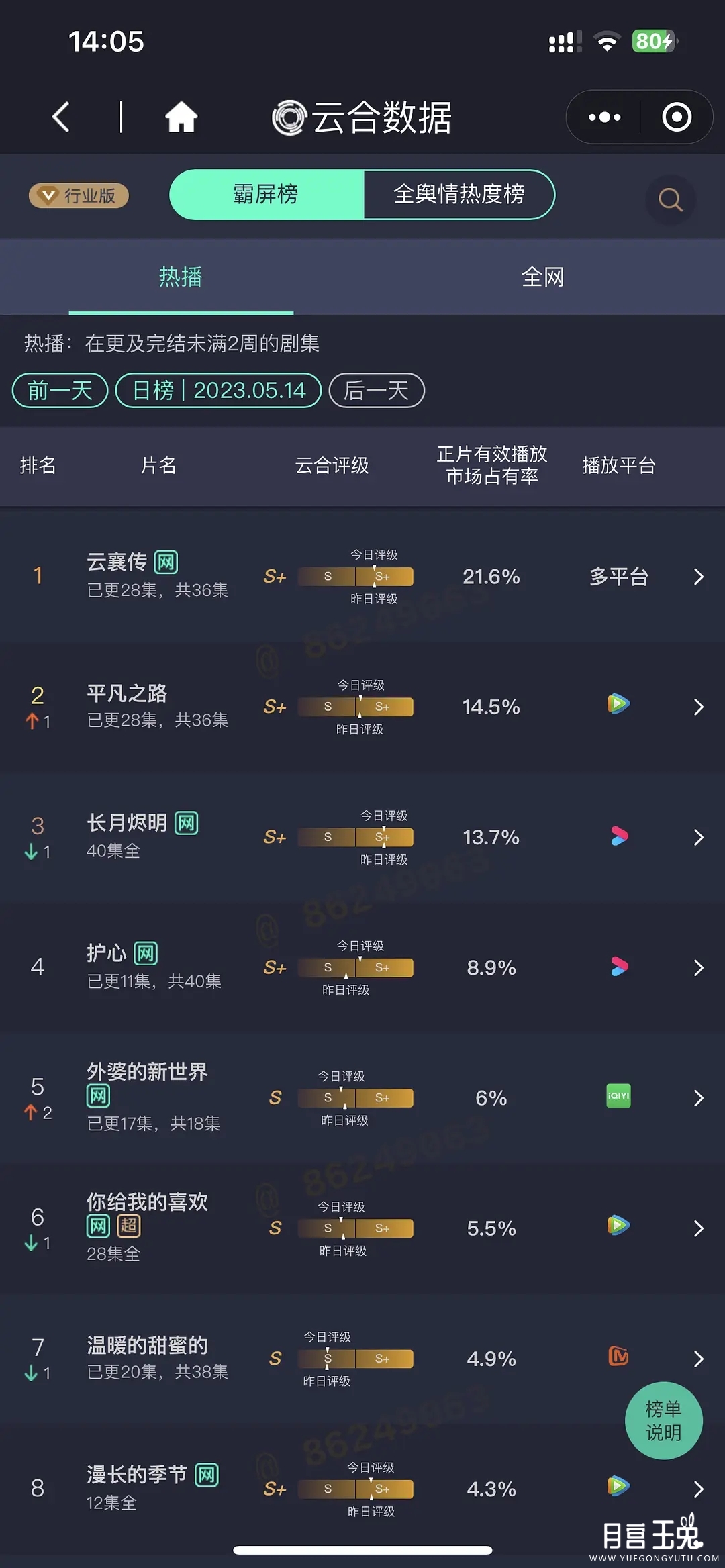Select the 热播 tab

click(x=181, y=277)
